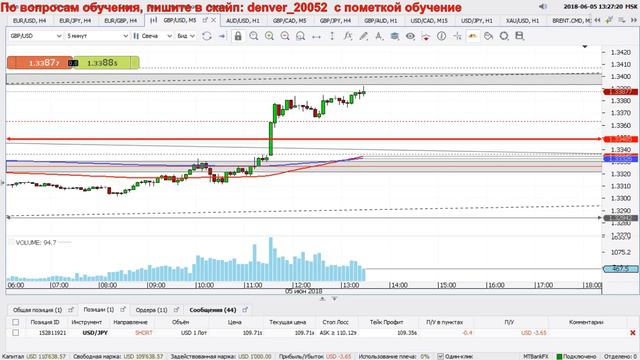The height and width of the screenshot is (360, 640).
Task: Sort by Инструмент column header
Action: pyautogui.click(x=87, y=322)
